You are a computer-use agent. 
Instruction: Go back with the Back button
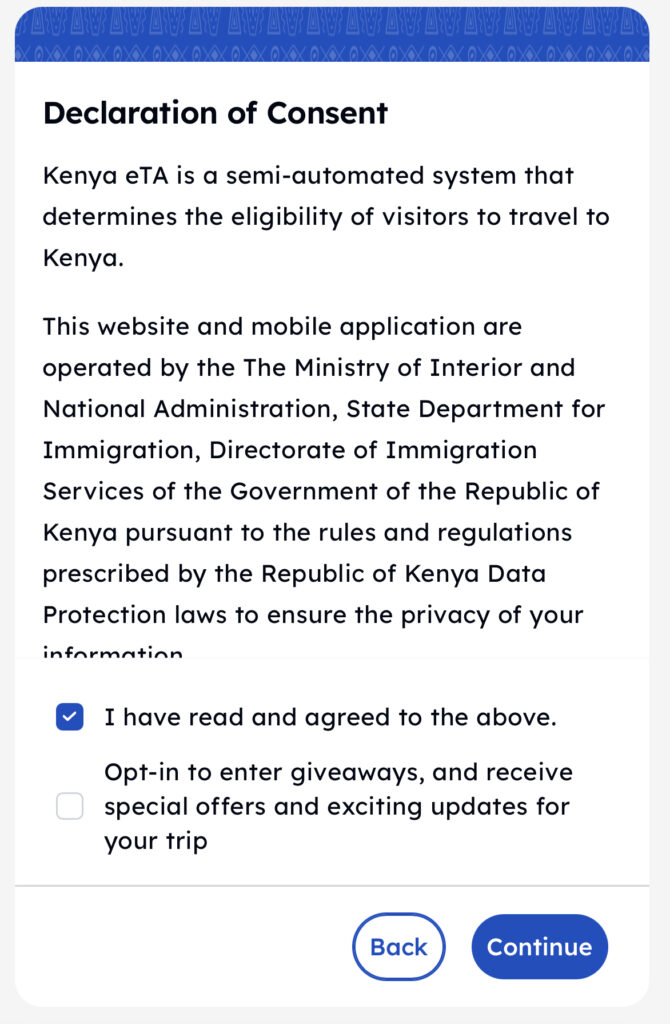[398, 946]
